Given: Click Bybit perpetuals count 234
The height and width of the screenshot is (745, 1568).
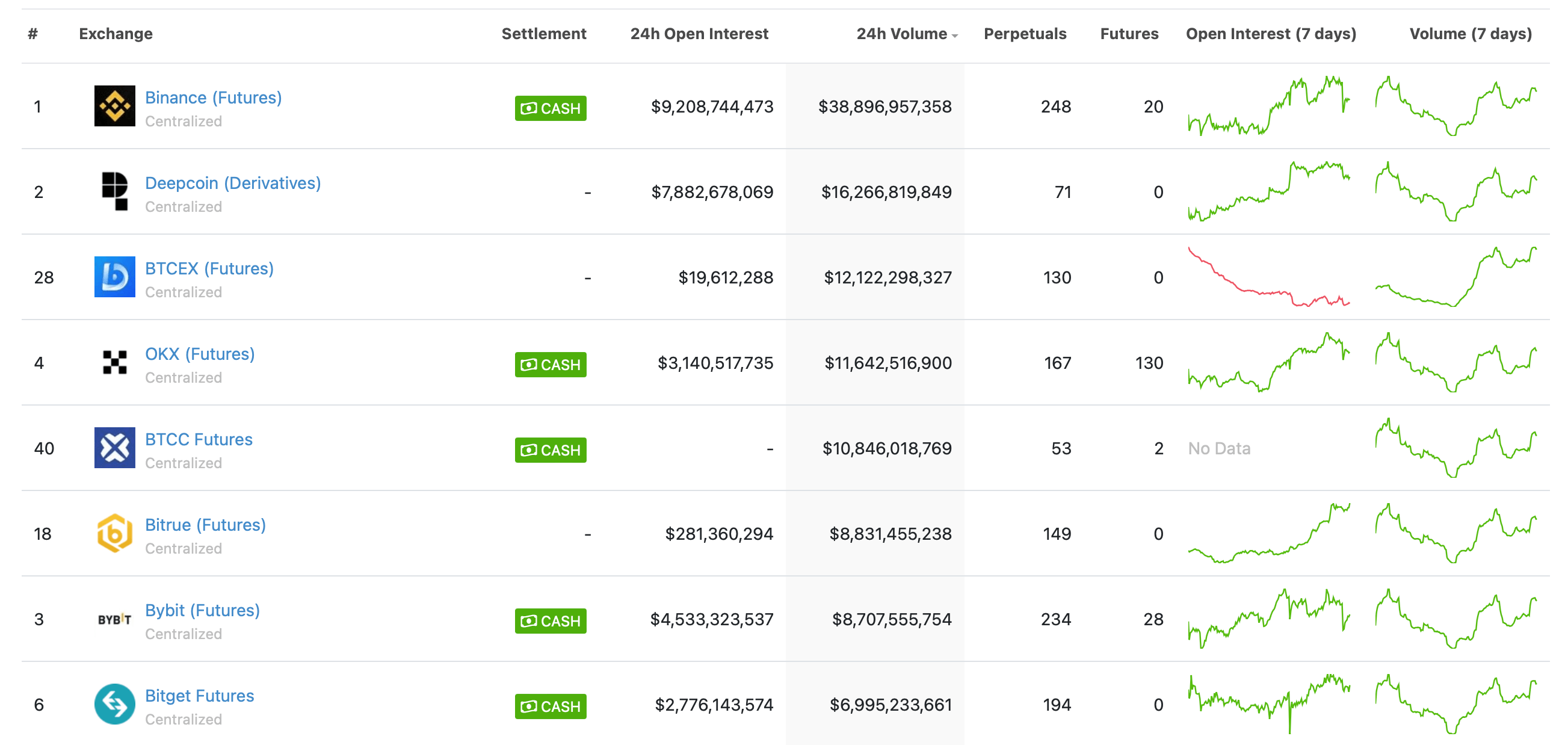Looking at the screenshot, I should point(1055,620).
